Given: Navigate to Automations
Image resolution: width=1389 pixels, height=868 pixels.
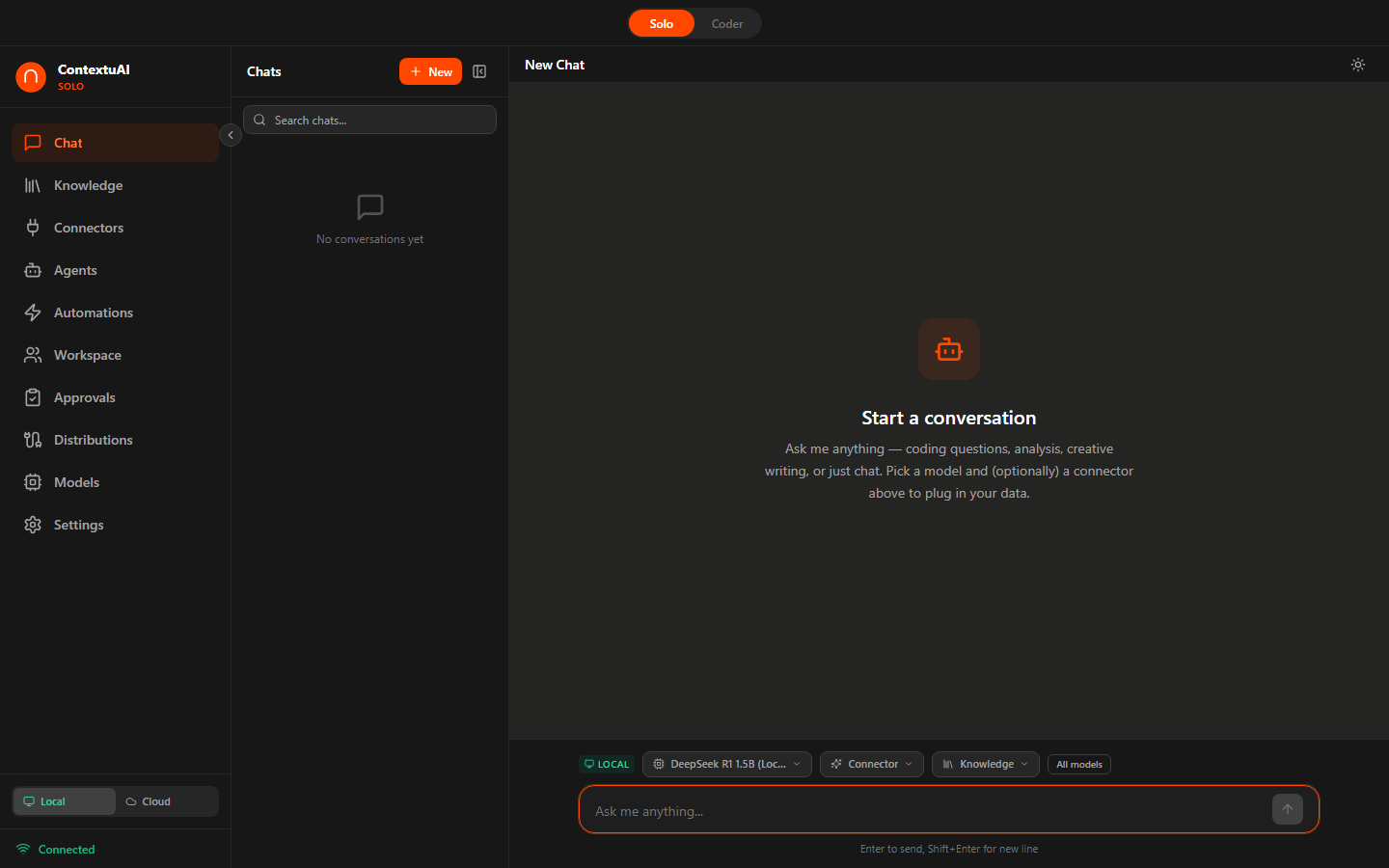Looking at the screenshot, I should click(x=115, y=312).
